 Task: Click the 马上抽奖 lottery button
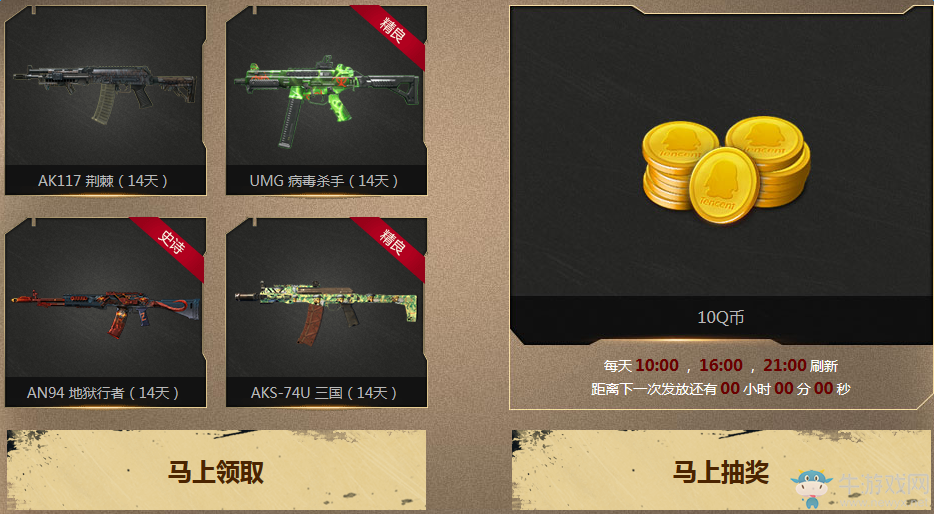721,471
